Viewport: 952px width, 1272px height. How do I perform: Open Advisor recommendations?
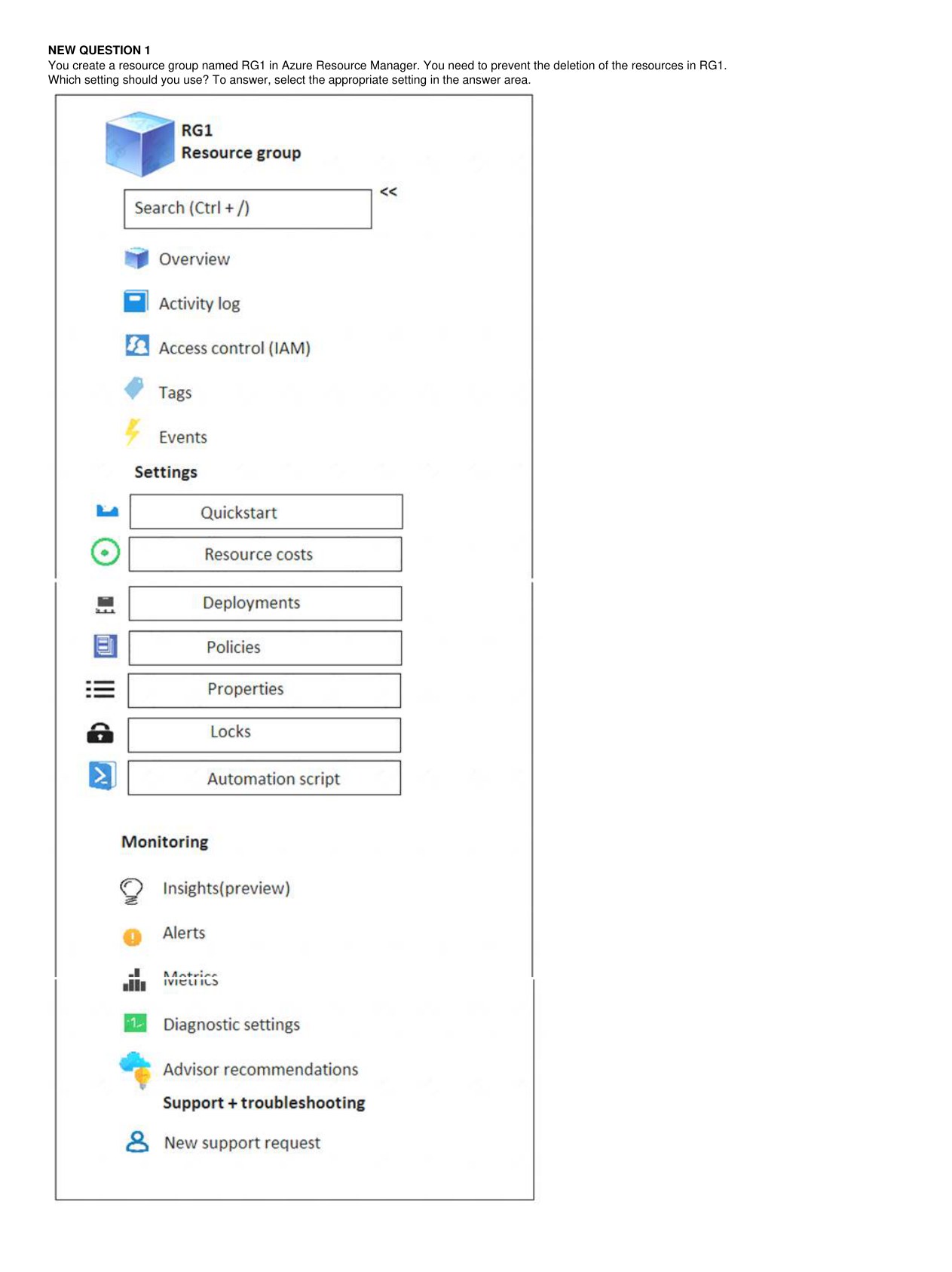(x=261, y=1069)
